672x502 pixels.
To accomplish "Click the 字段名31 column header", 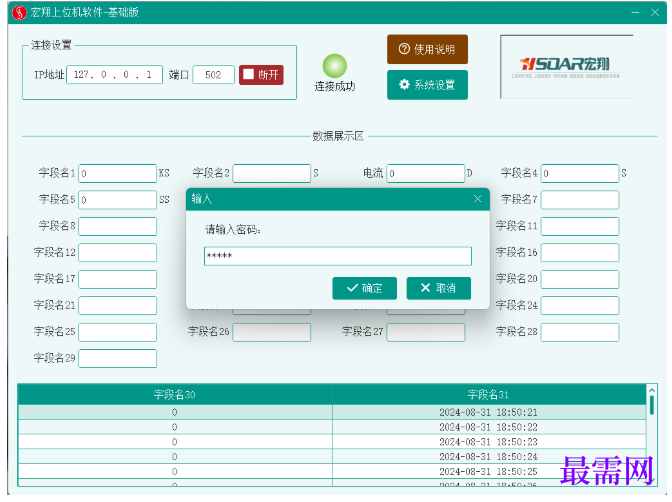I will click(x=489, y=394).
